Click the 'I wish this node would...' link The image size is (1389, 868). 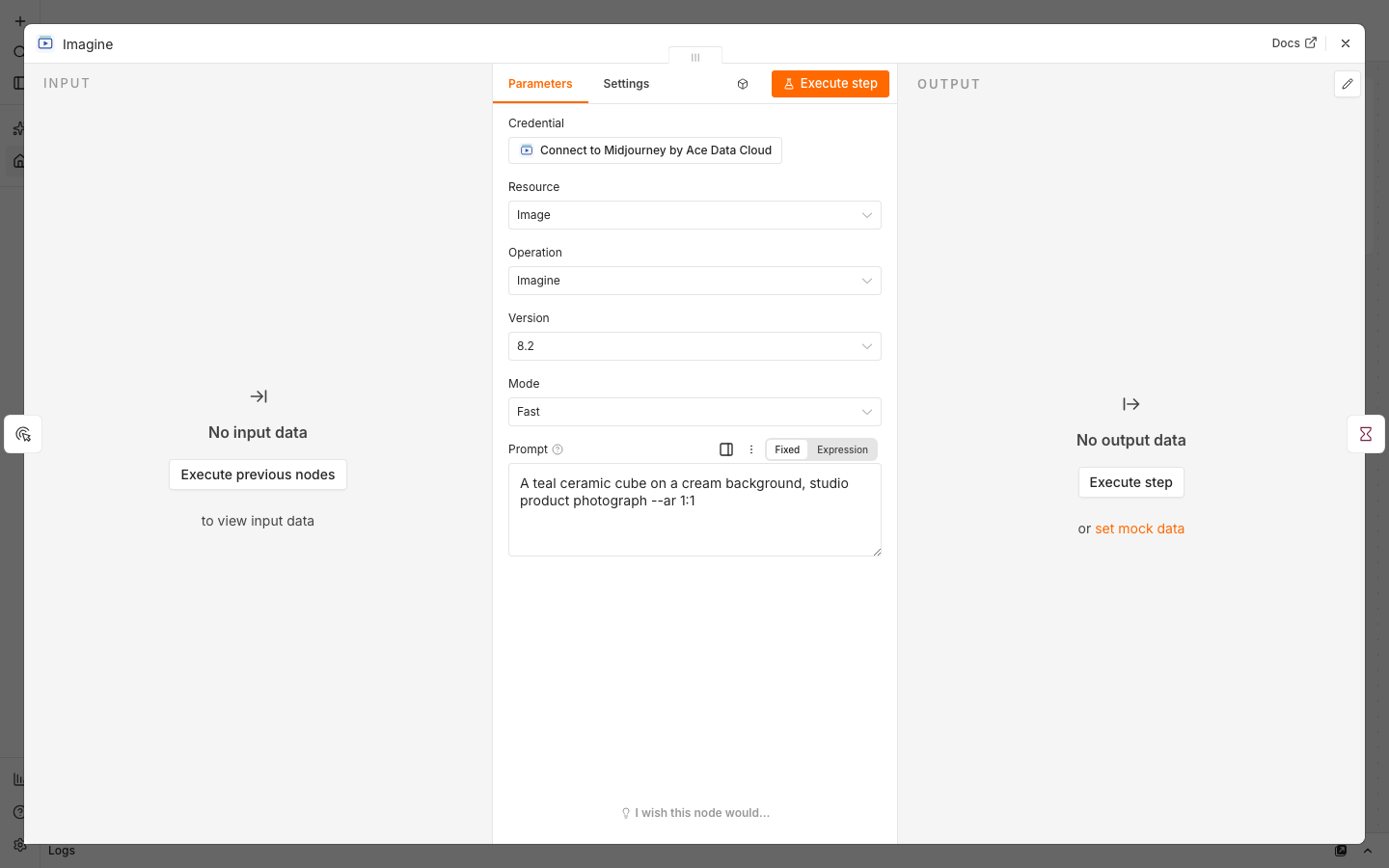click(695, 813)
